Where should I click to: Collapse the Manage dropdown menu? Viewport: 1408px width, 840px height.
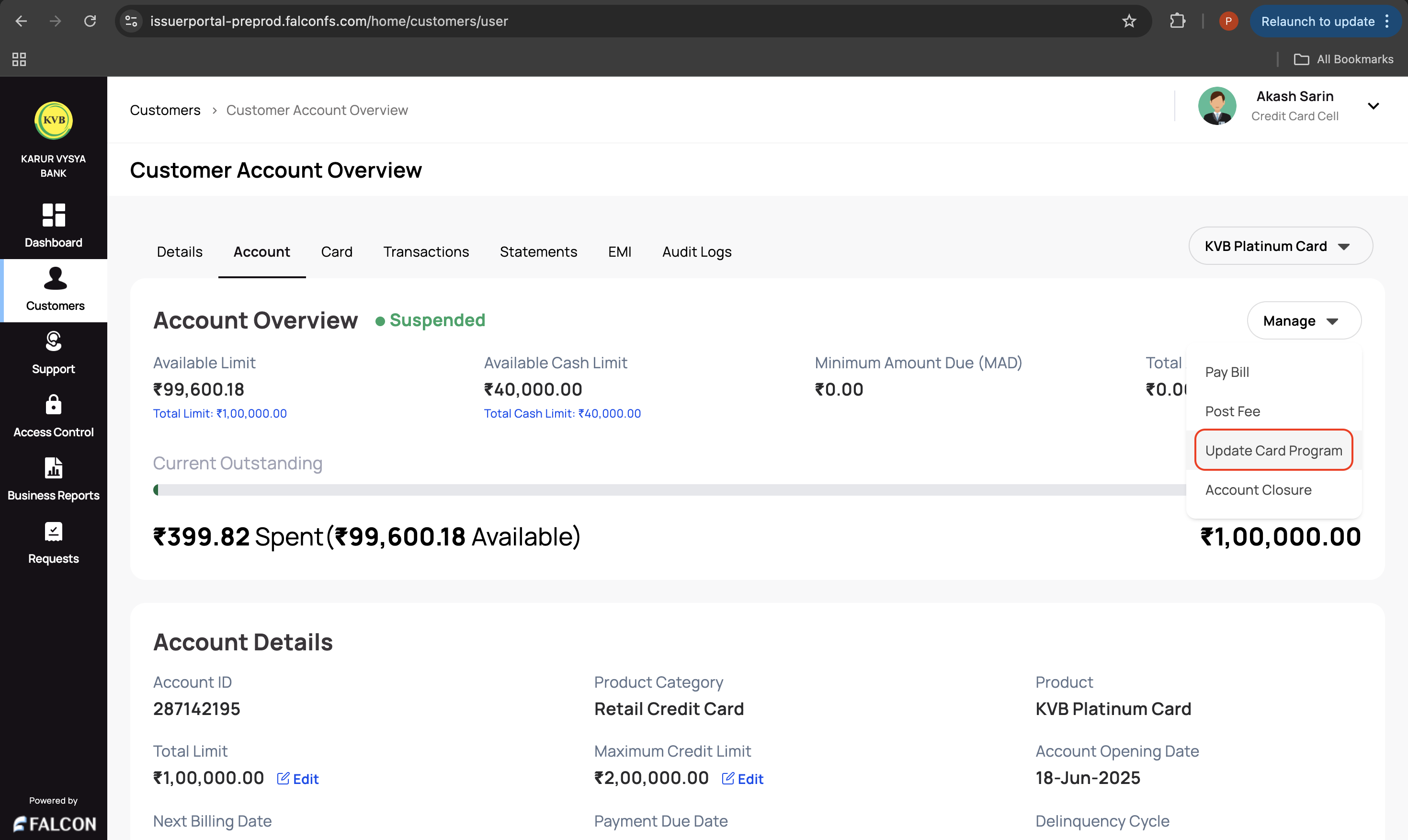[1303, 321]
